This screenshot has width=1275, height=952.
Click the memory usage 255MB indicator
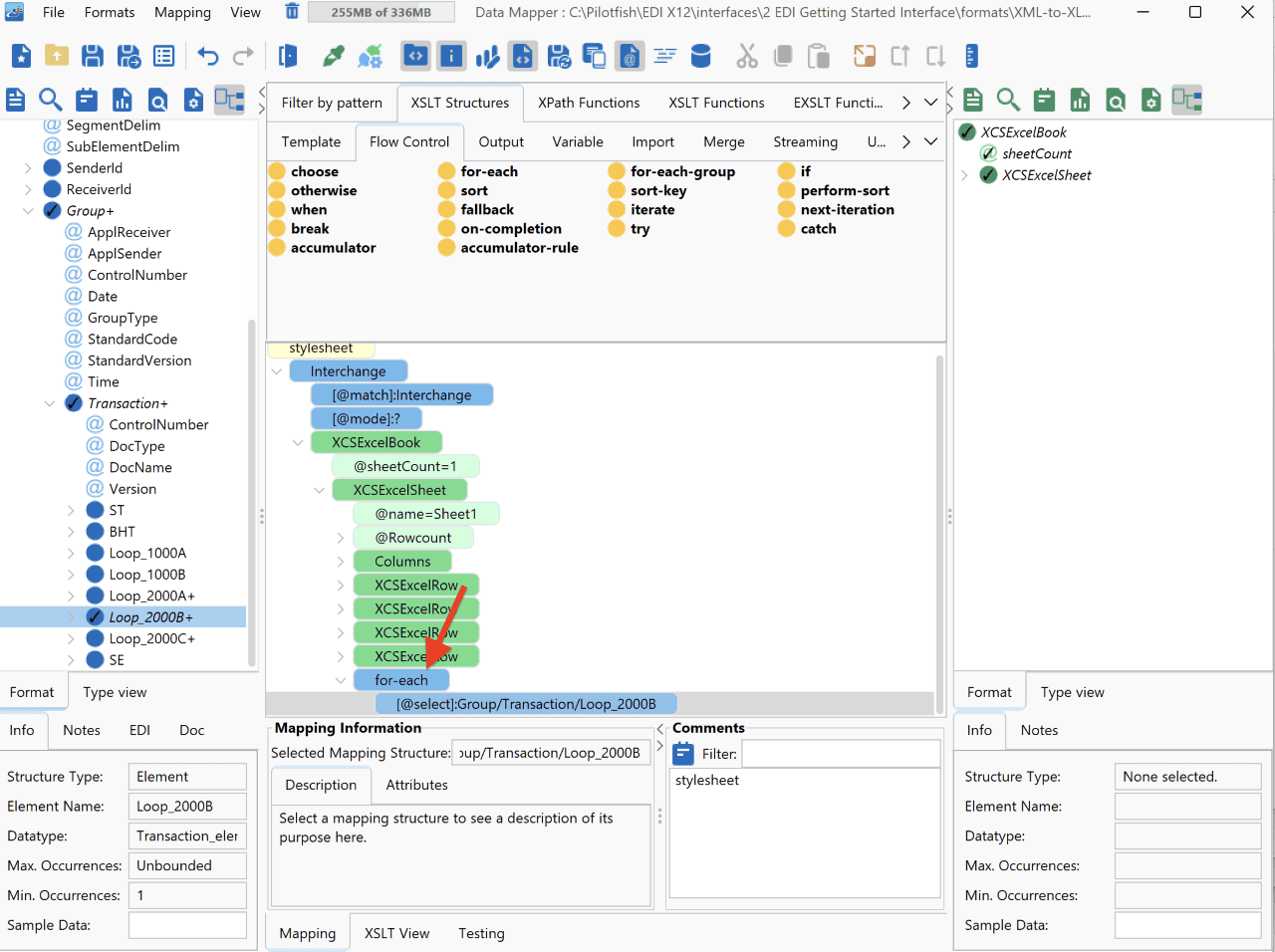(x=381, y=12)
